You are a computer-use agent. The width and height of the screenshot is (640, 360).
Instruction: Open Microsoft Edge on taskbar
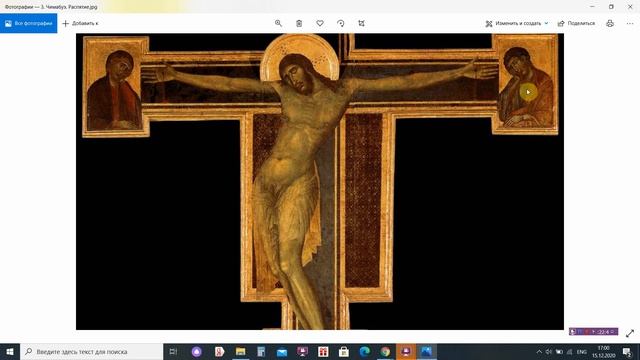click(x=365, y=351)
